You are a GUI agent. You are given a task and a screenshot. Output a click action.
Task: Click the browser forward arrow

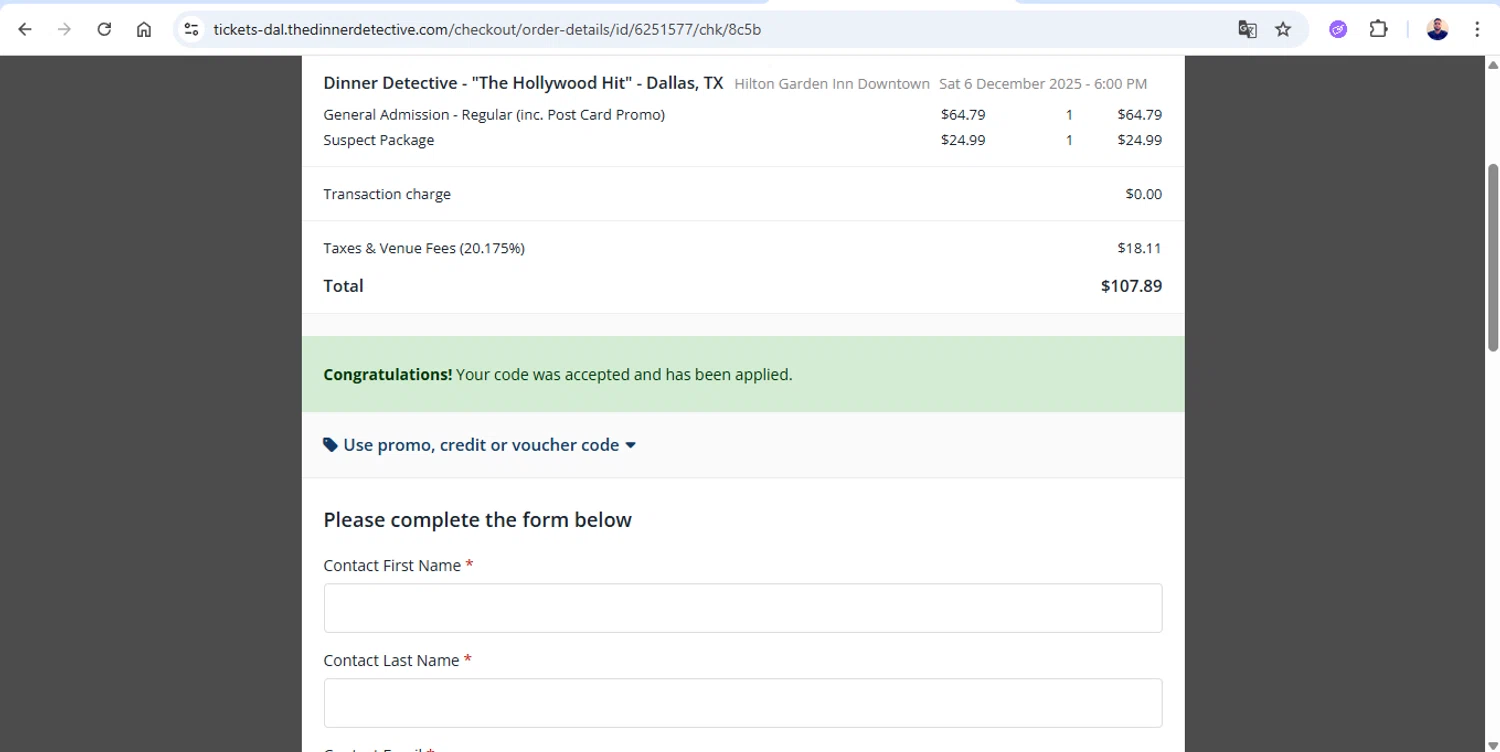64,29
